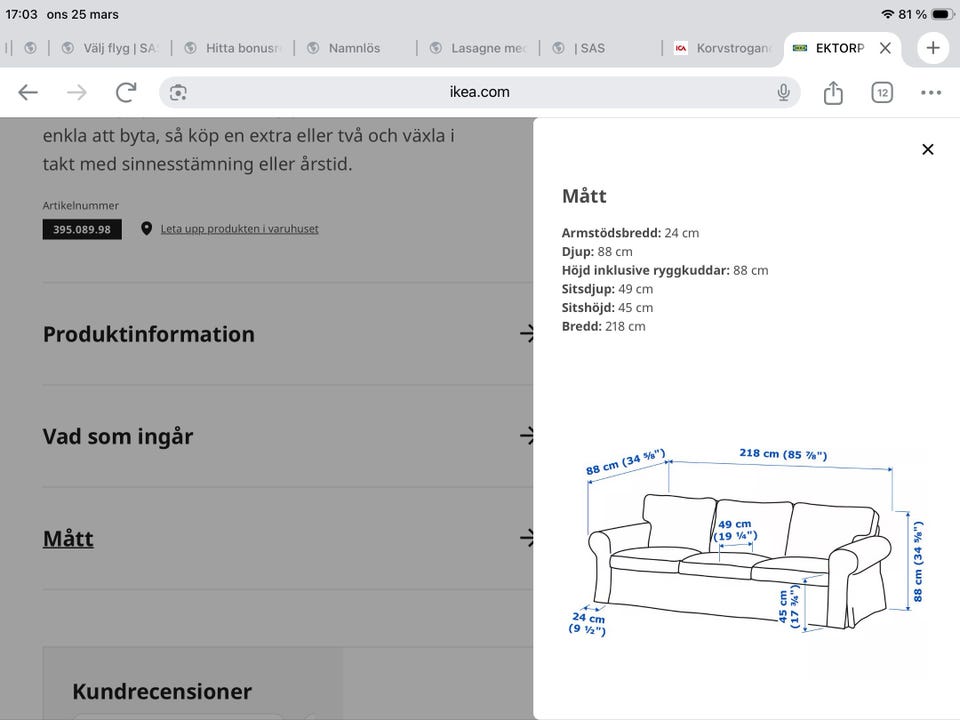Switch to the Välj flyg | SAS tab
The height and width of the screenshot is (720, 960).
click(x=110, y=48)
